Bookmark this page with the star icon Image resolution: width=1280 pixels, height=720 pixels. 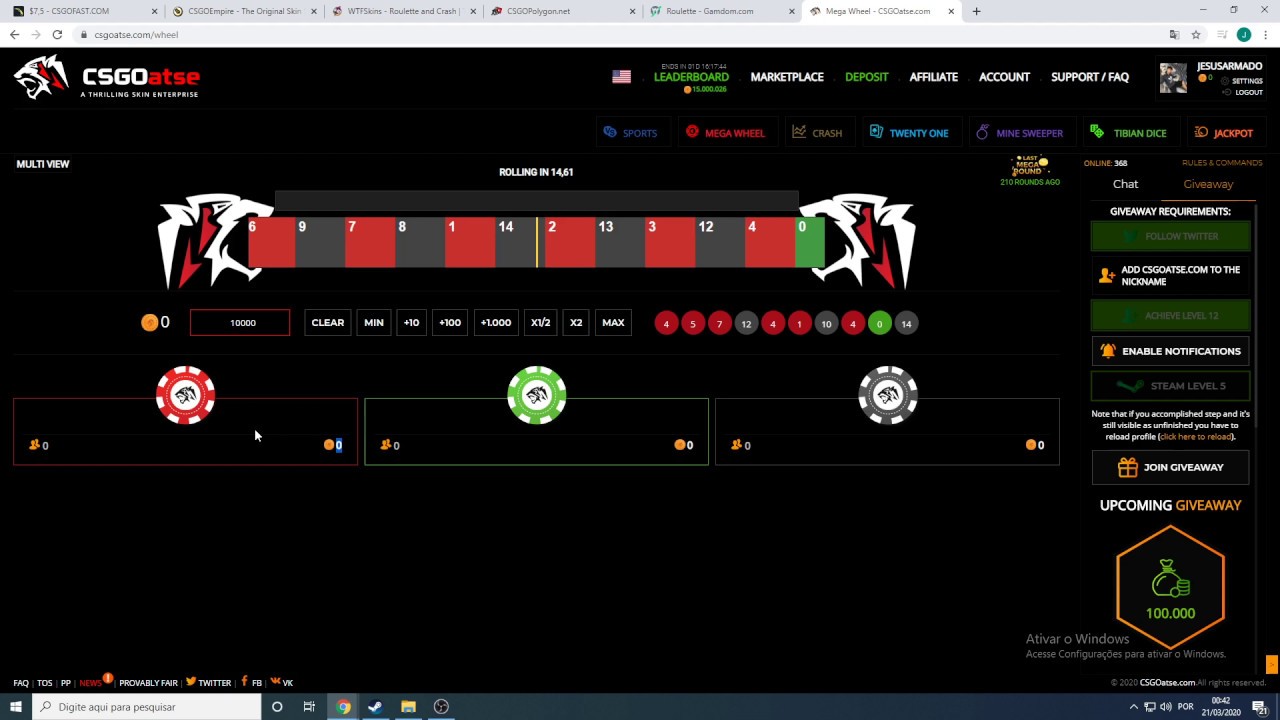tap(1195, 34)
